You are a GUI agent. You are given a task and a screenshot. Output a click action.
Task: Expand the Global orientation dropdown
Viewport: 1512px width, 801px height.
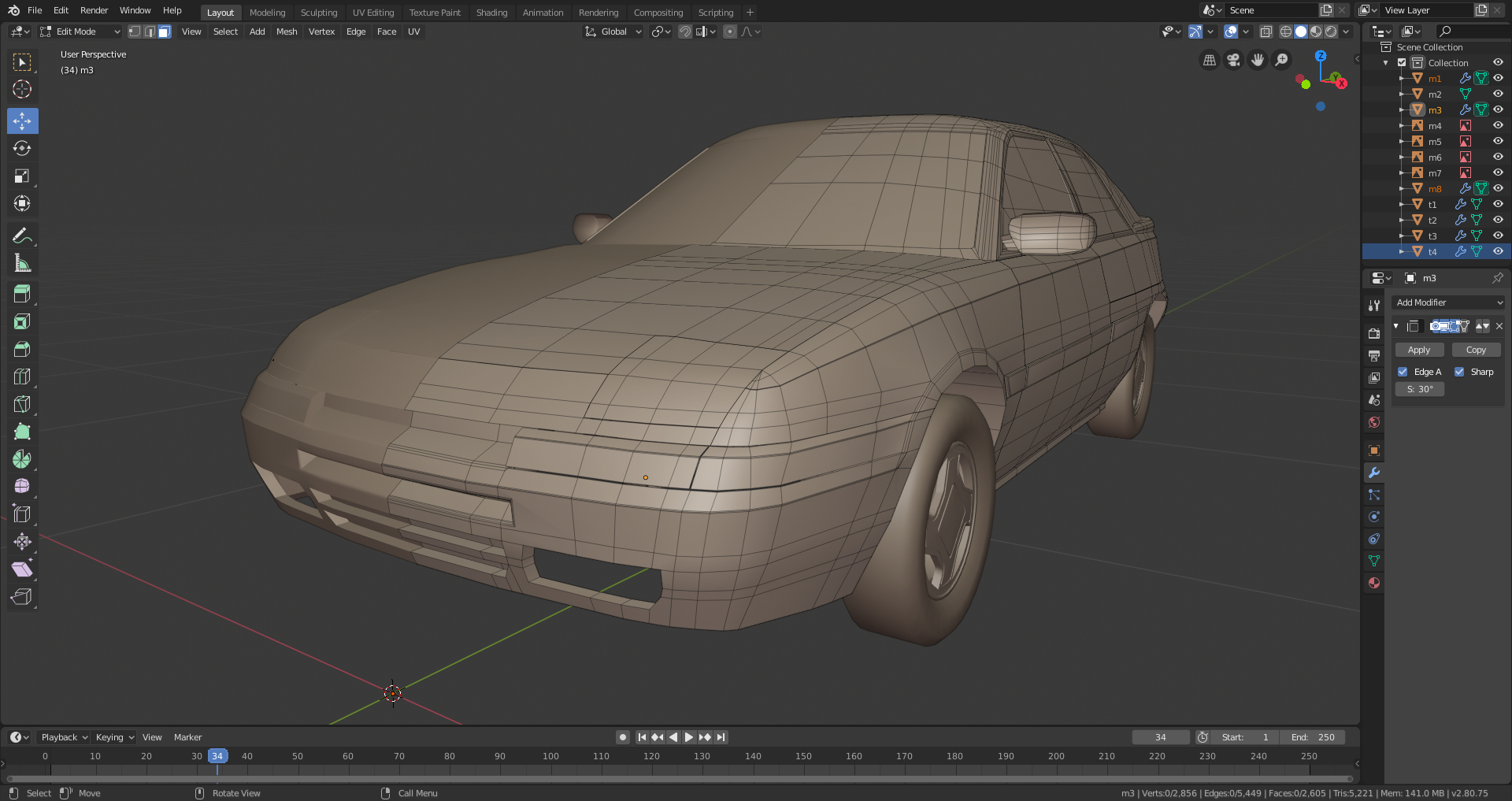point(613,32)
